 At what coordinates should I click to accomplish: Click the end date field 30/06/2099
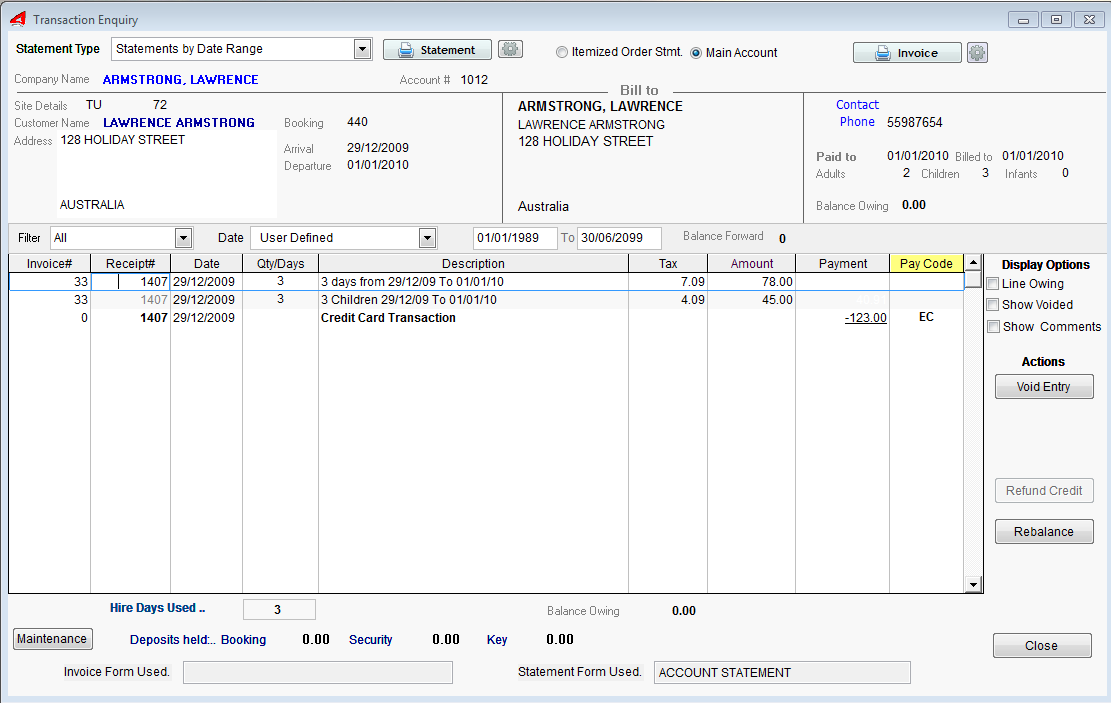pyautogui.click(x=619, y=238)
